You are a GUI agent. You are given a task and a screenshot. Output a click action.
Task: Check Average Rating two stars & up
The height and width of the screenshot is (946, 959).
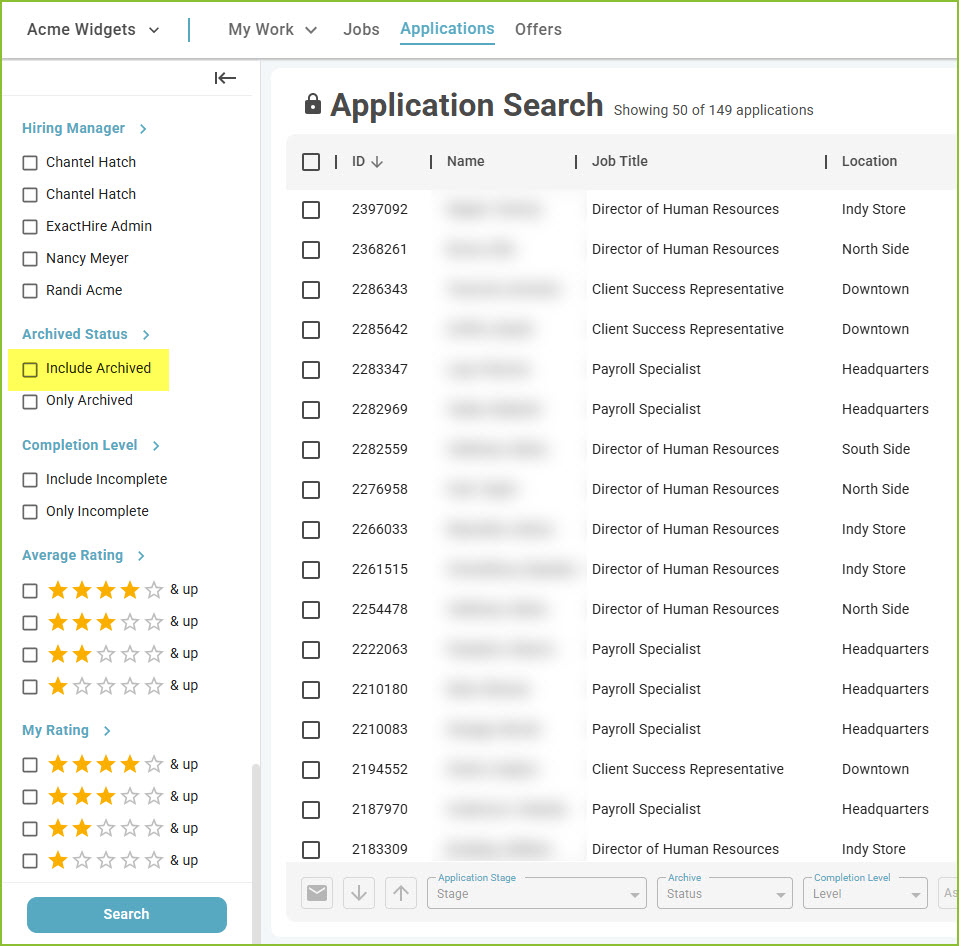(30, 655)
